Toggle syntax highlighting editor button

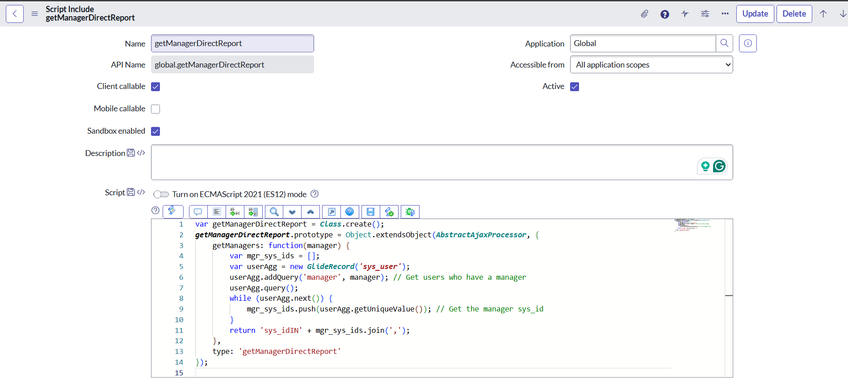[173, 211]
